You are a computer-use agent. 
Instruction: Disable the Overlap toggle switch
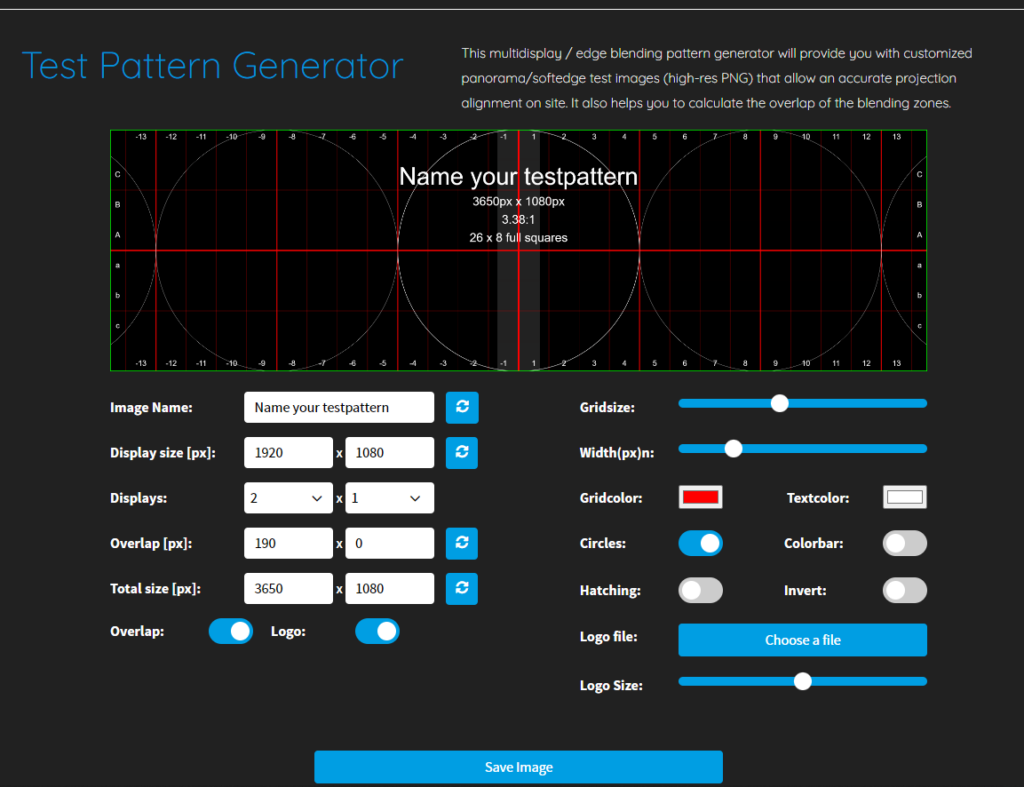231,632
